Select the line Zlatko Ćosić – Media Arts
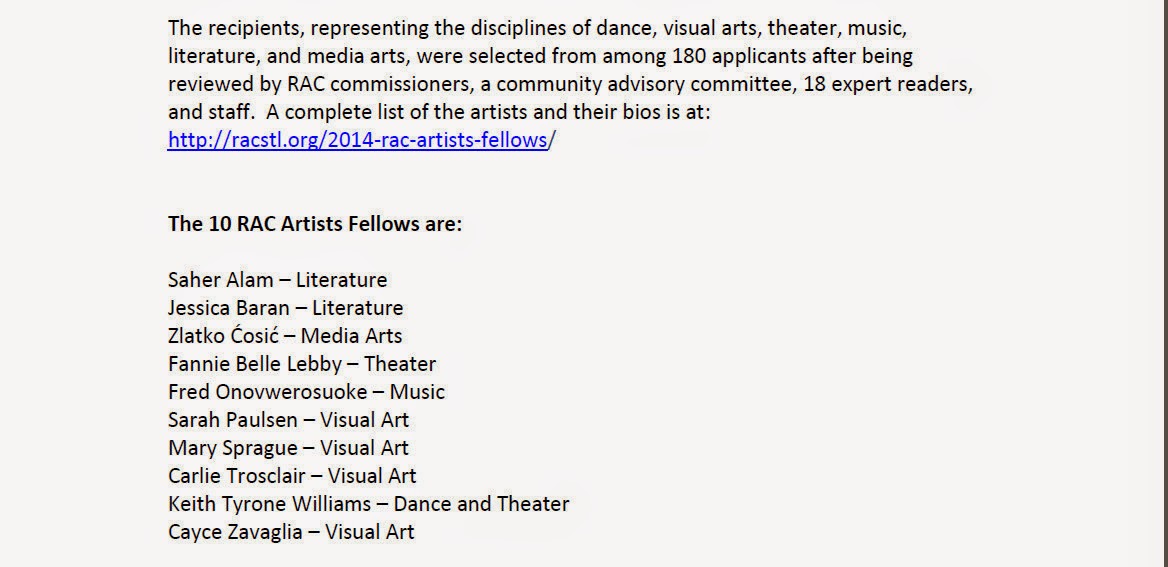This screenshot has width=1168, height=567. pyautogui.click(x=285, y=336)
